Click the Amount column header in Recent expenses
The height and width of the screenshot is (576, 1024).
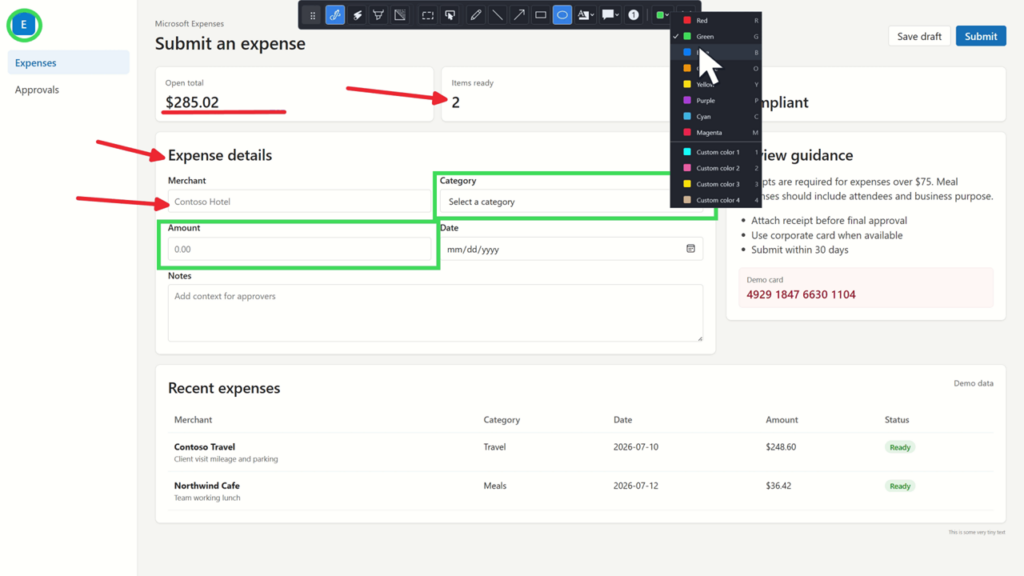pyautogui.click(x=782, y=419)
